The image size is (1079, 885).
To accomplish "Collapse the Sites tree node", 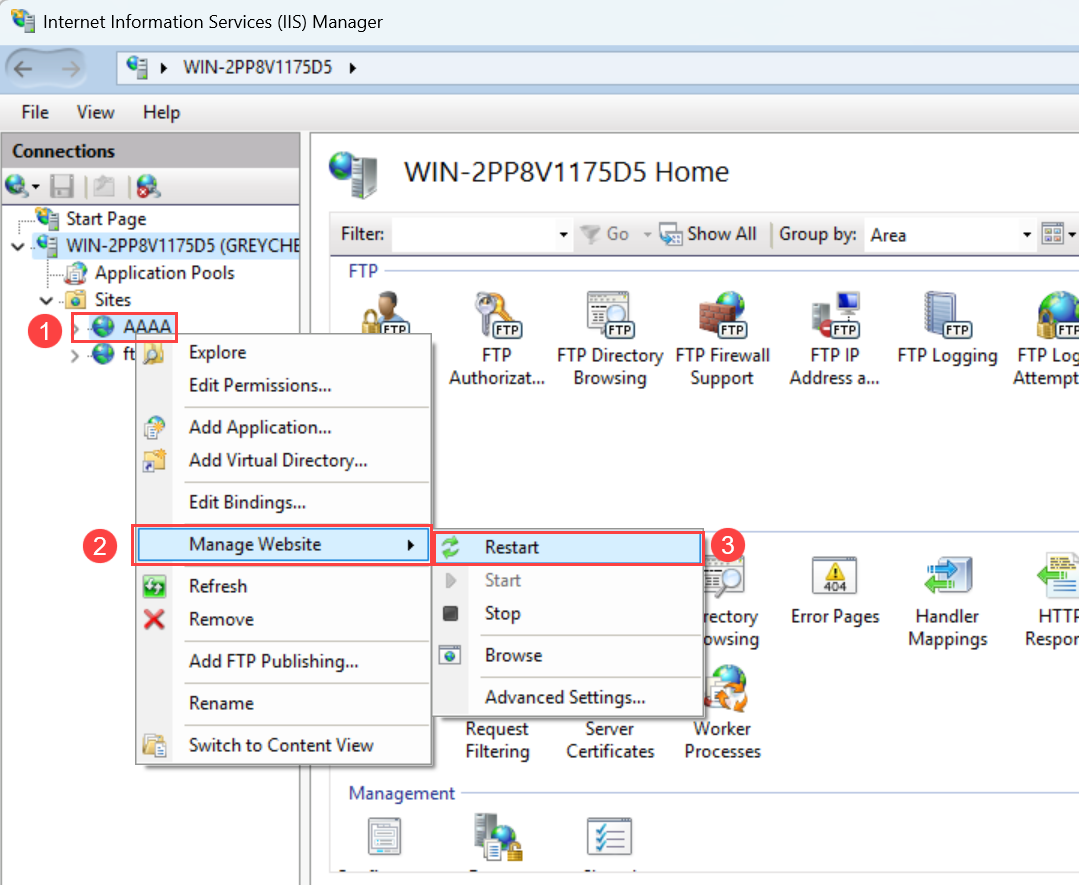I will (46, 300).
